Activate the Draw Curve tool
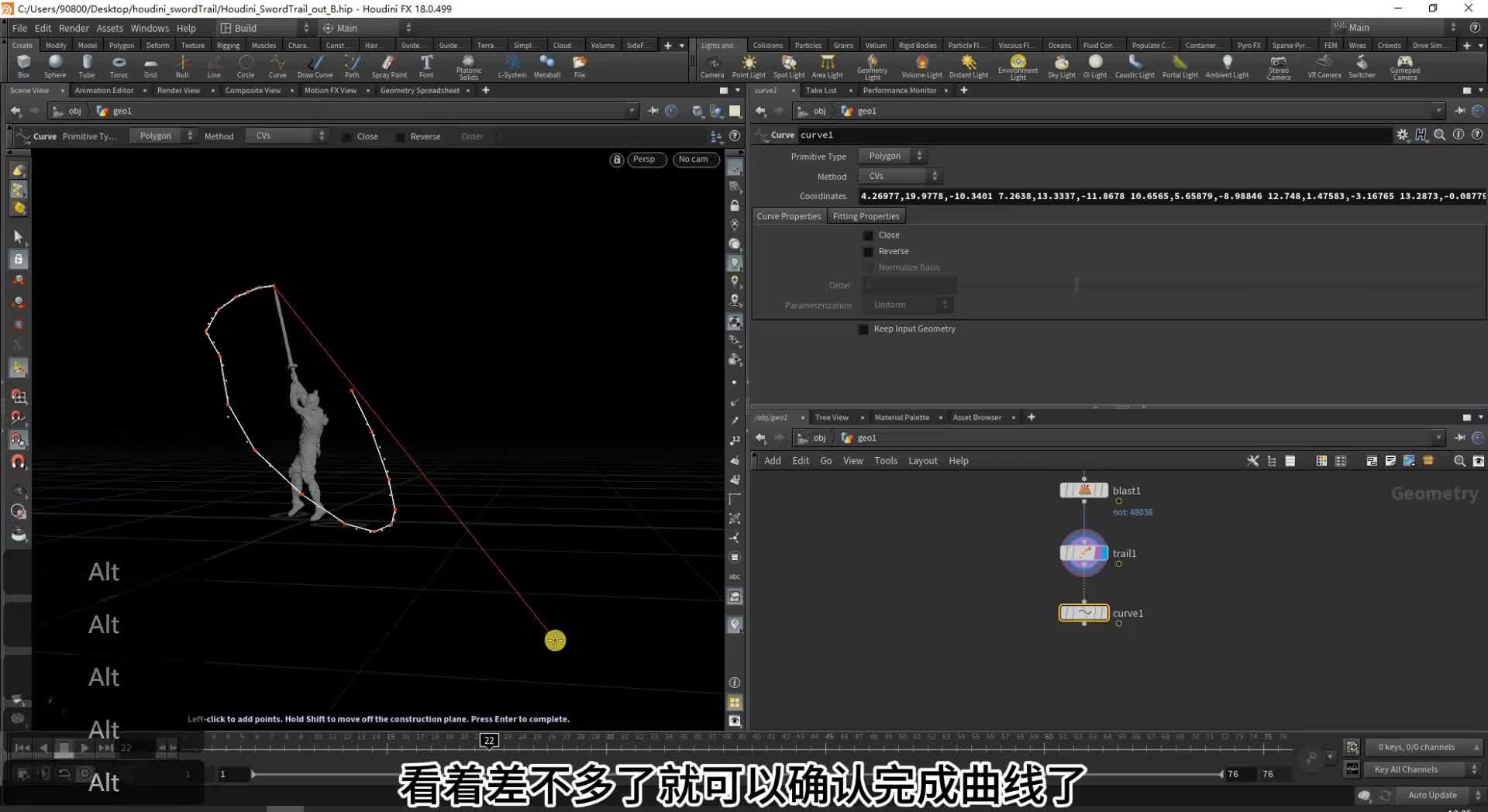This screenshot has width=1488, height=812. pyautogui.click(x=315, y=66)
